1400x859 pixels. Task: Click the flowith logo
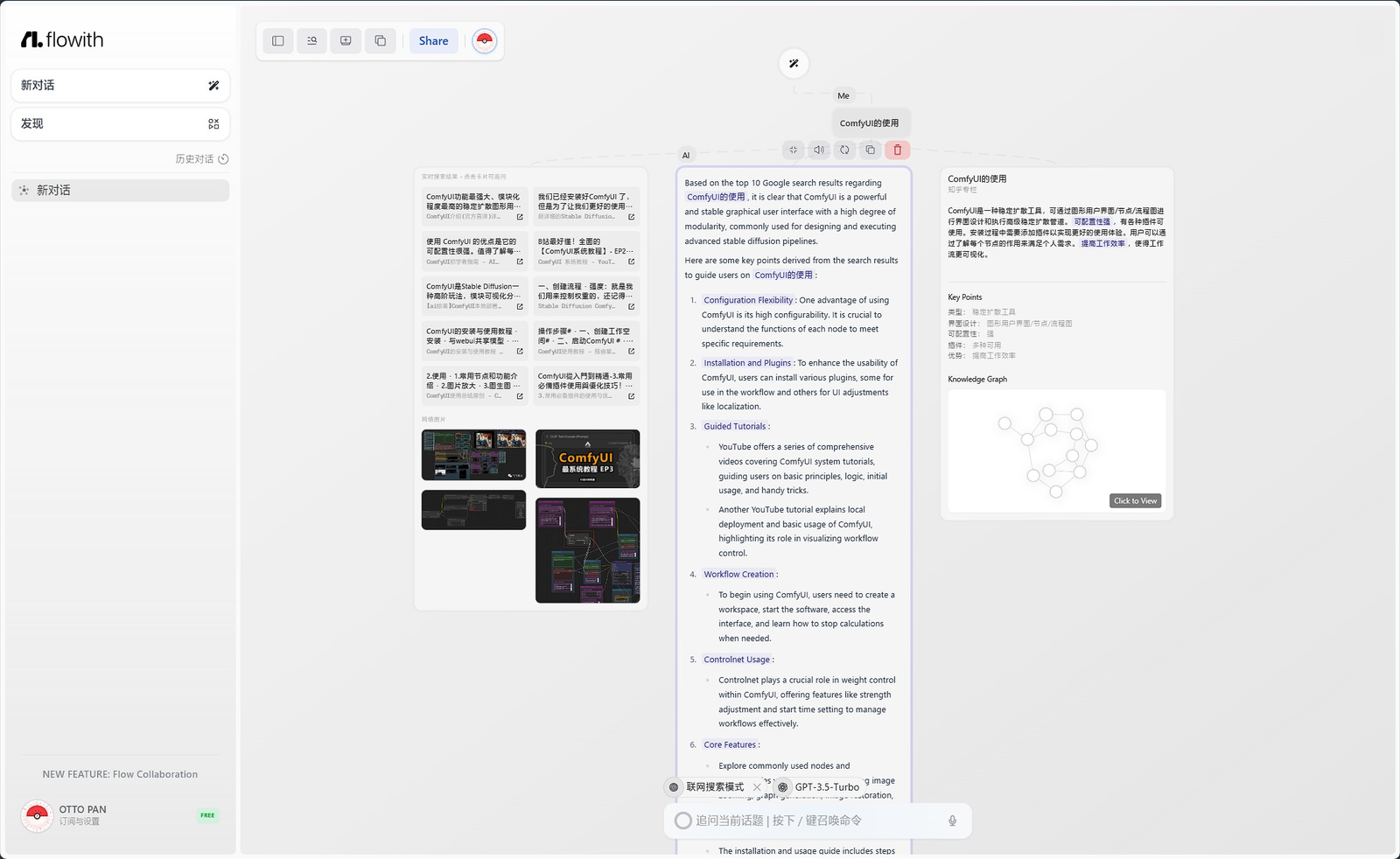[62, 39]
